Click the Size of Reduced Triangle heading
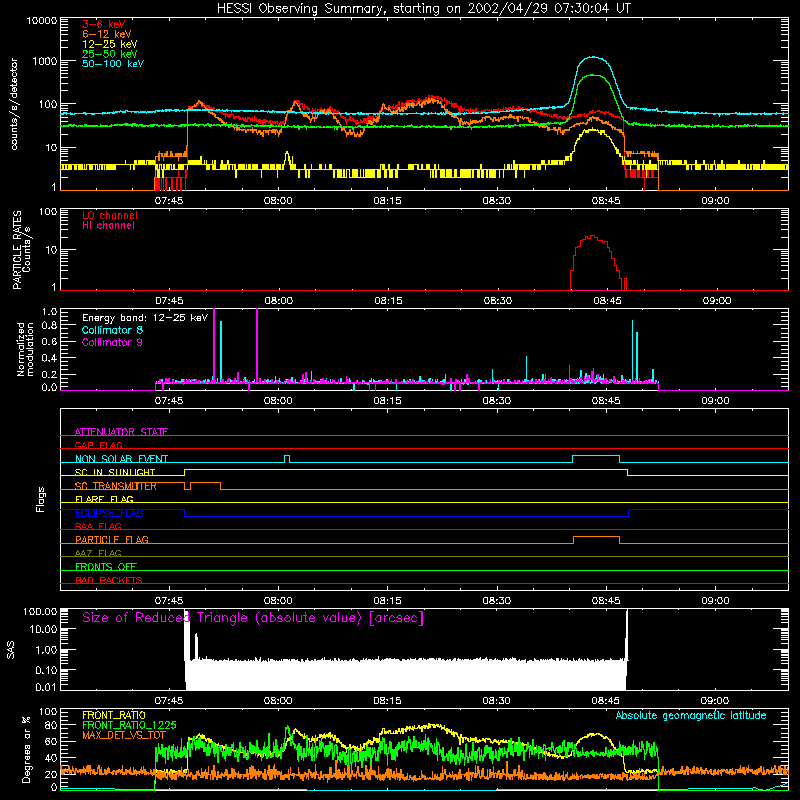 pyautogui.click(x=253, y=618)
